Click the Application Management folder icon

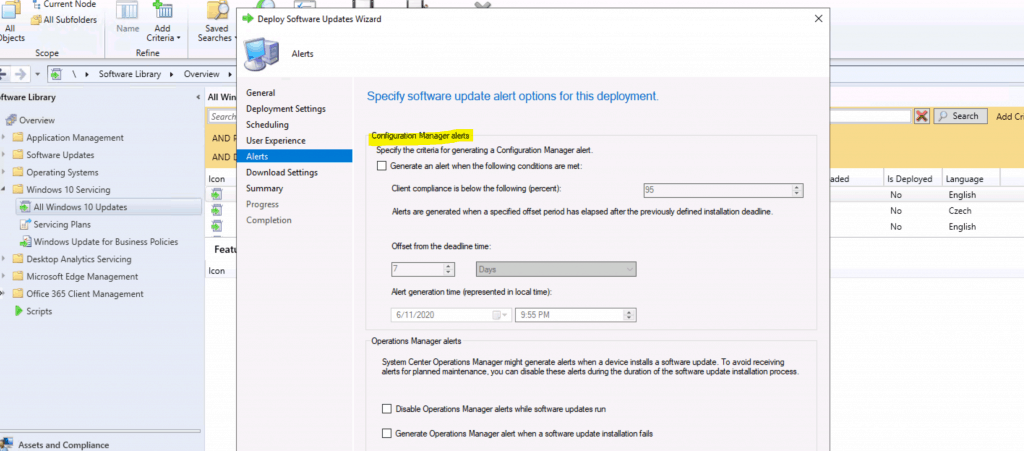coord(18,138)
